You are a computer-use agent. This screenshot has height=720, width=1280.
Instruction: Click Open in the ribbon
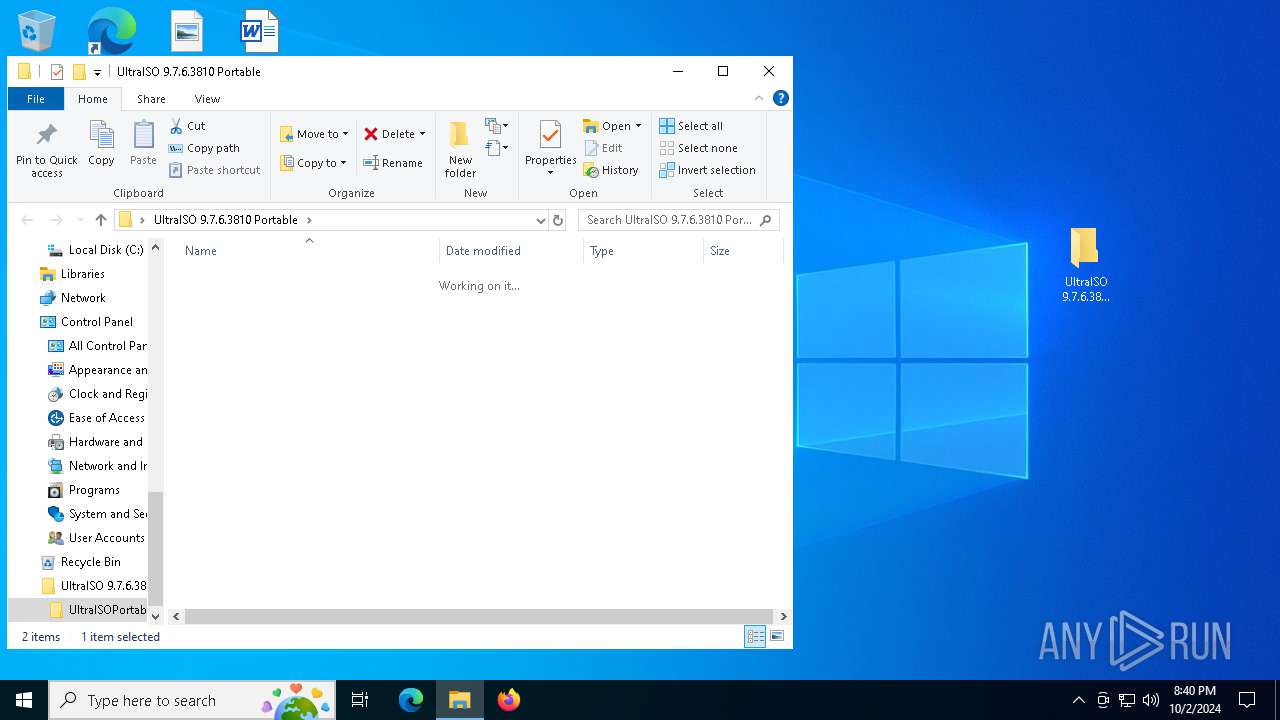coord(607,126)
